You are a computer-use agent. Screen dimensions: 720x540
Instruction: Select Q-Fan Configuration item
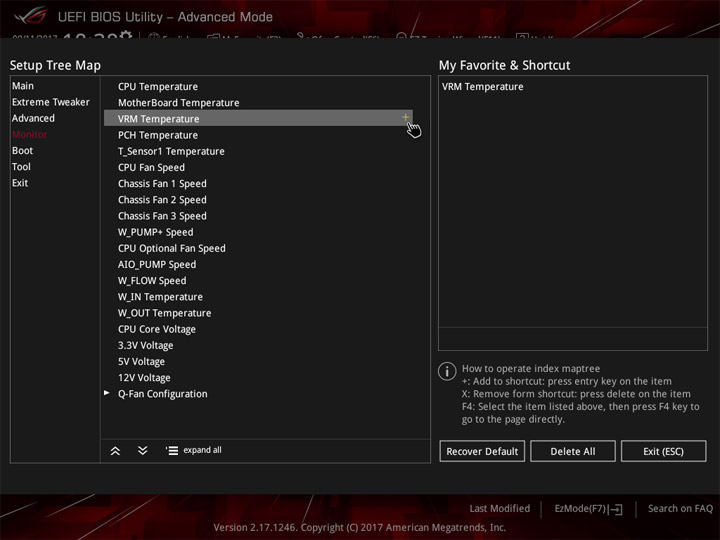(x=162, y=394)
